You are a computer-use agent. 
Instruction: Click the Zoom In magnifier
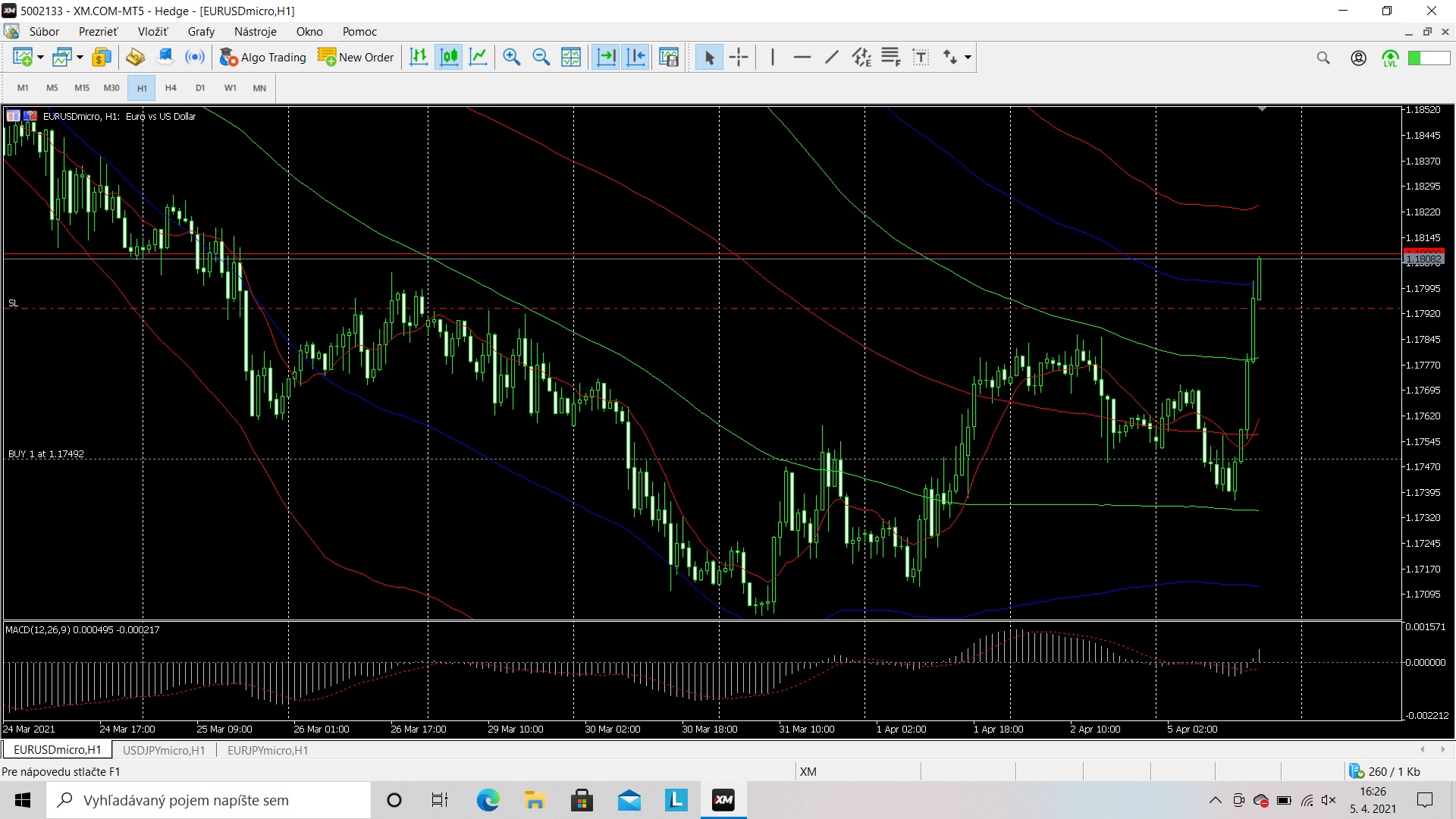pyautogui.click(x=512, y=57)
